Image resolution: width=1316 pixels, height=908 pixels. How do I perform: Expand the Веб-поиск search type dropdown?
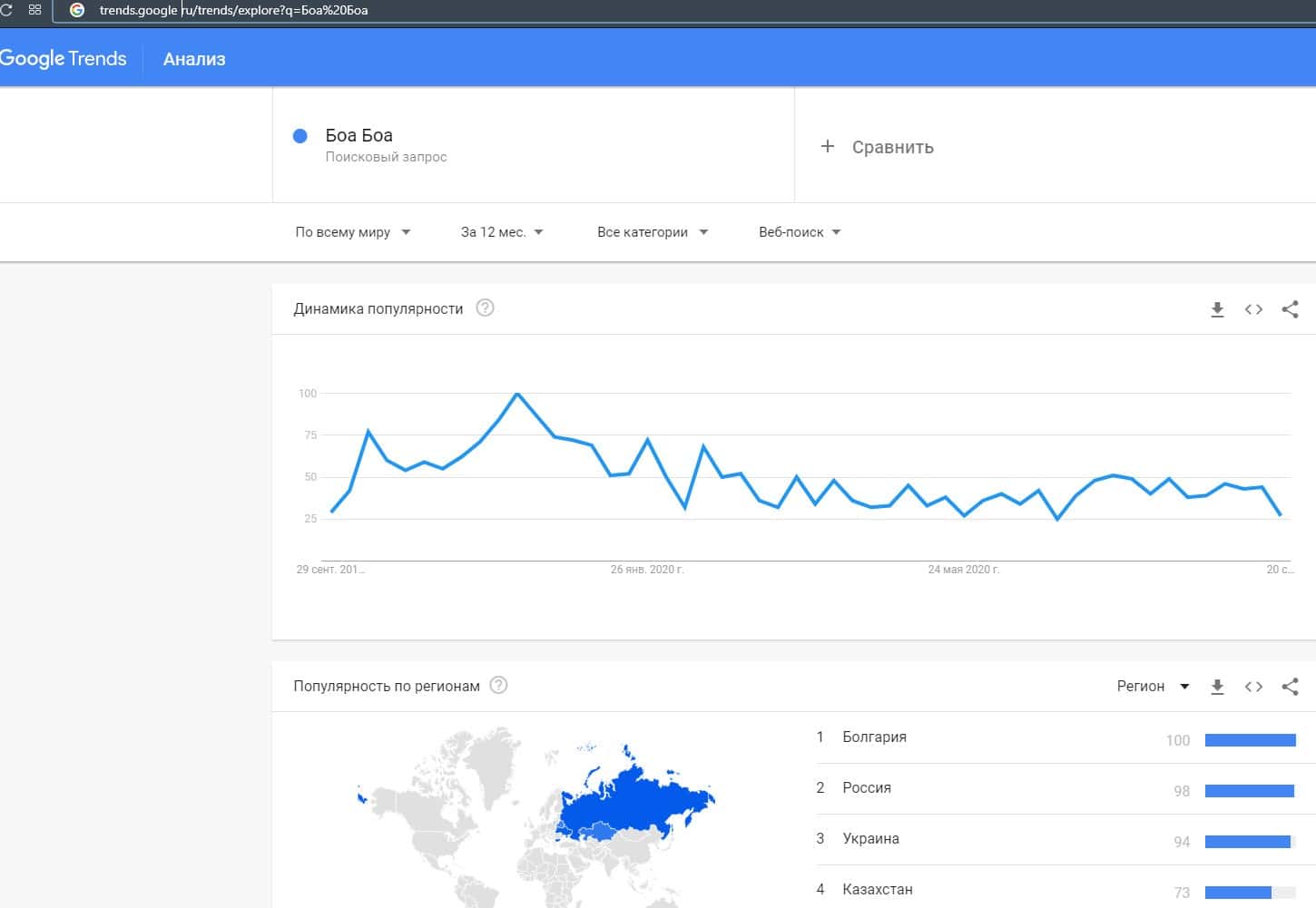point(800,232)
